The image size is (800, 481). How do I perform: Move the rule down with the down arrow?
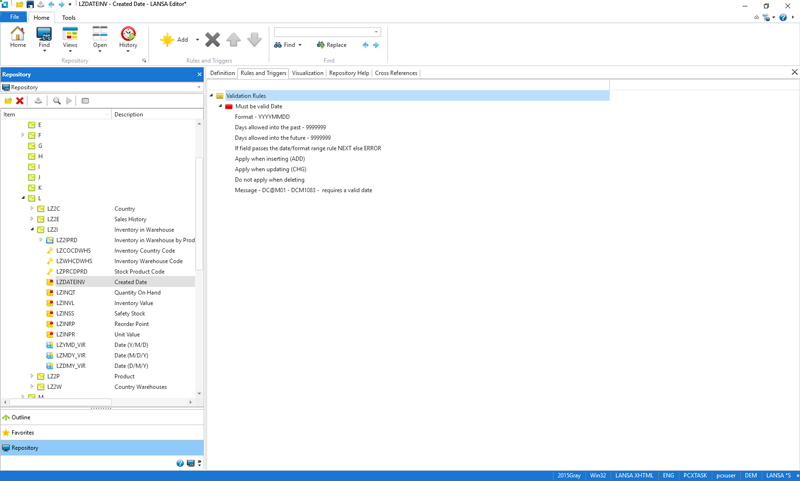(254, 40)
